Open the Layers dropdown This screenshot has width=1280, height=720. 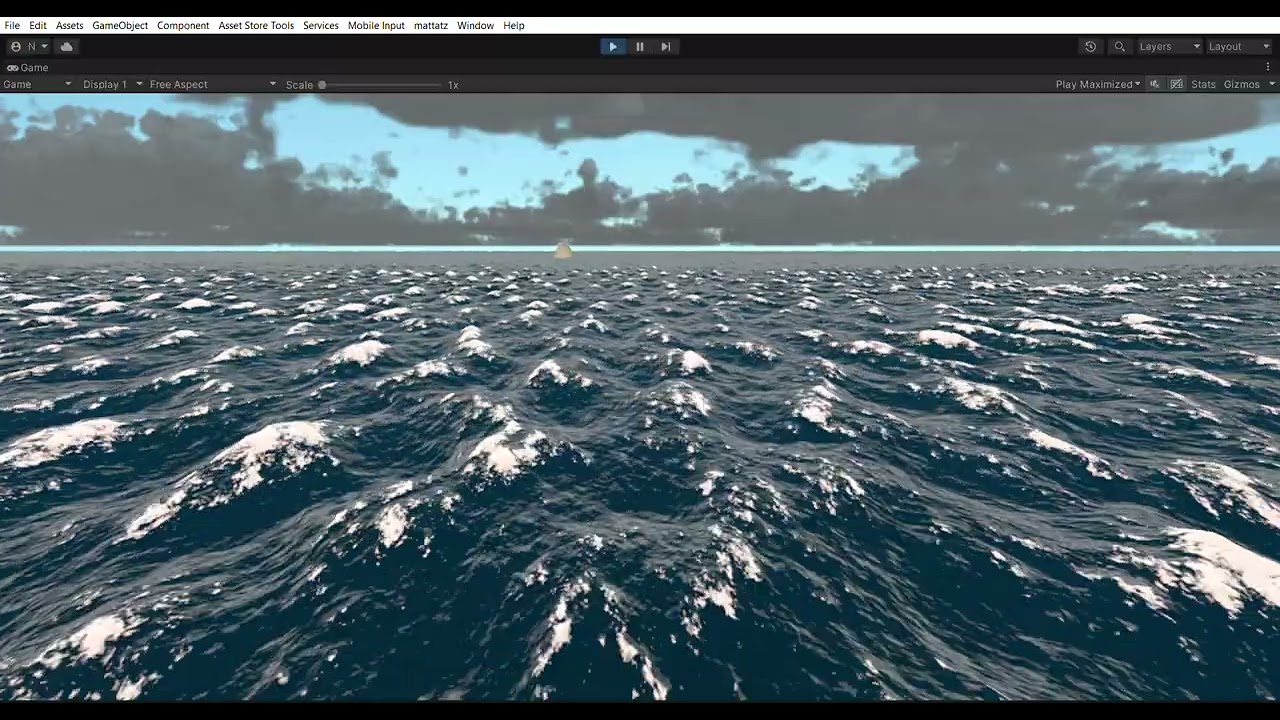click(1168, 47)
